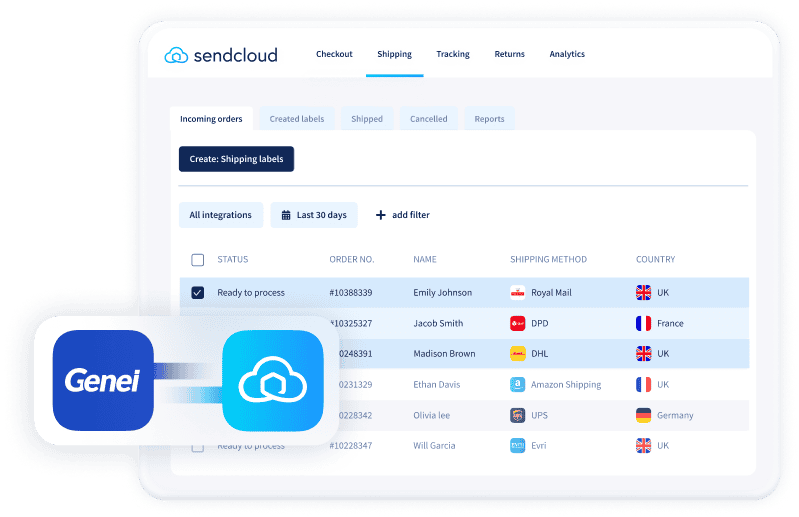Click UK flag in Madison Brown row
Image resolution: width=799 pixels, height=517 pixels.
tap(643, 353)
